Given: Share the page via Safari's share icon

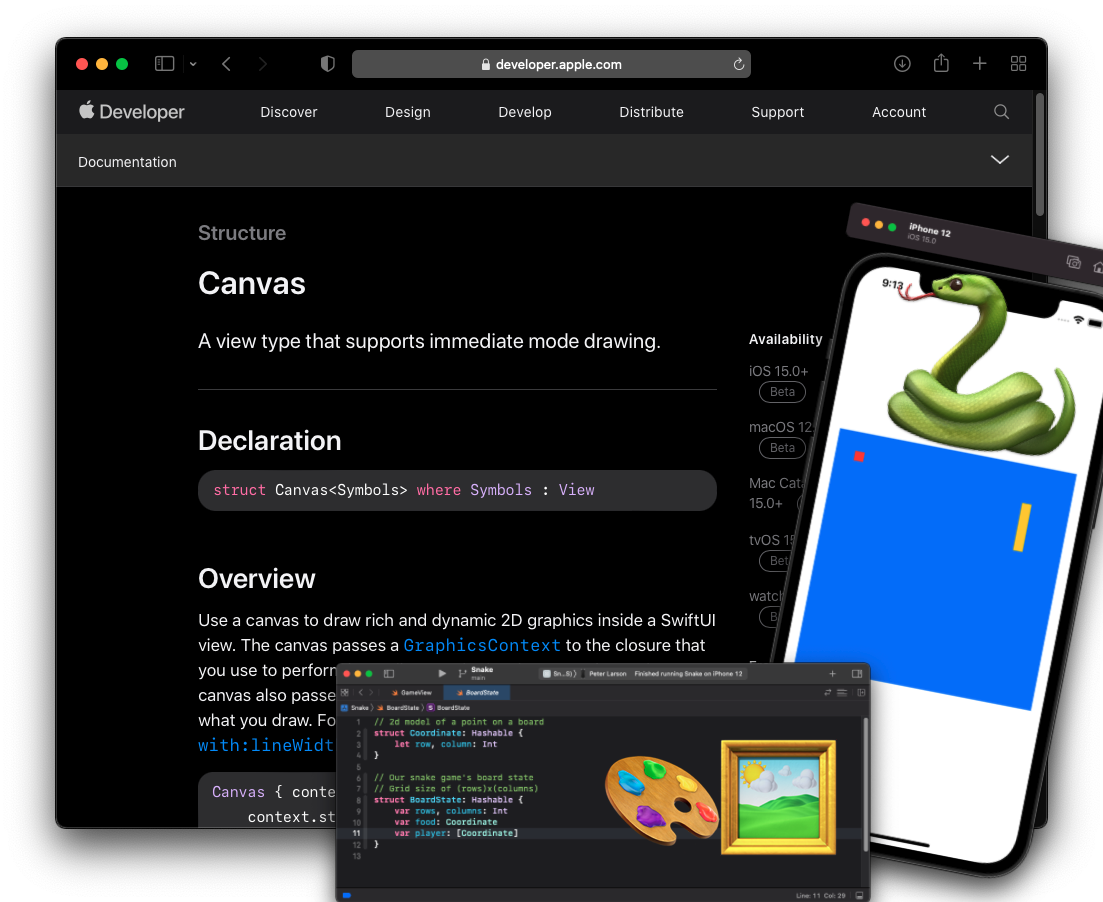Looking at the screenshot, I should [940, 63].
